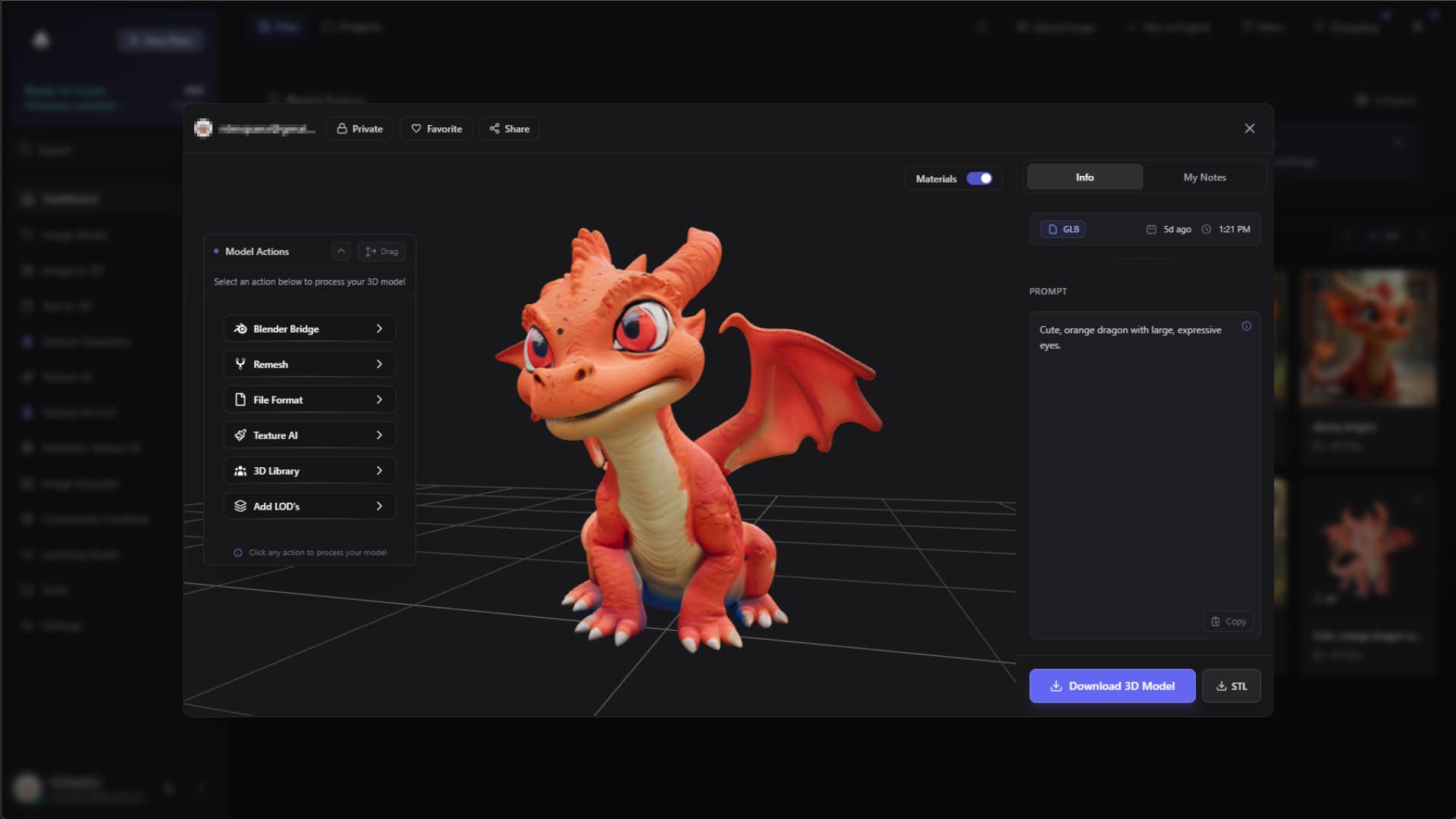1456x819 pixels.
Task: Switch to the My Notes tab
Action: pyautogui.click(x=1204, y=177)
